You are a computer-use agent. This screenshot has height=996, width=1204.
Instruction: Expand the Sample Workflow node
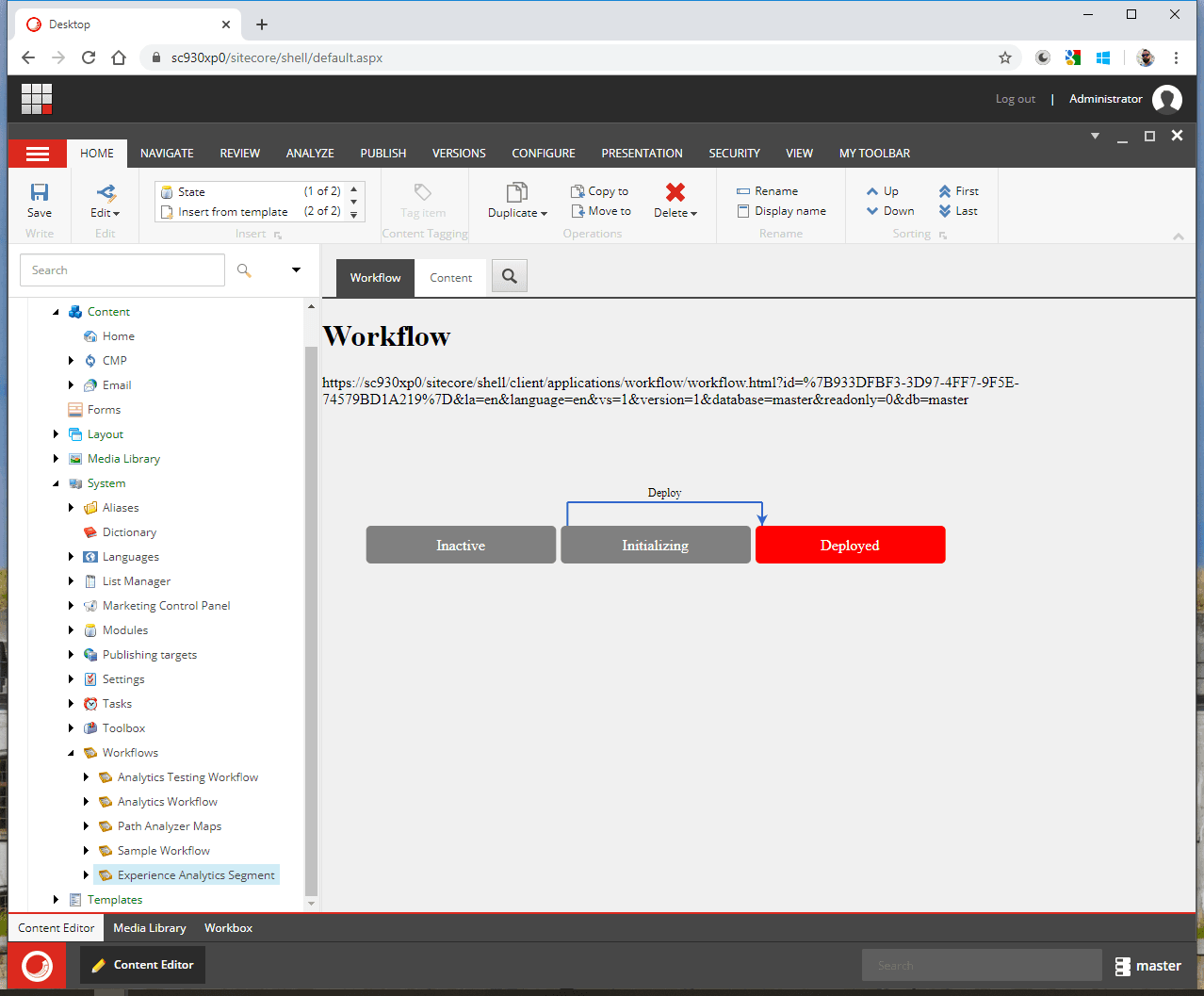click(x=87, y=851)
